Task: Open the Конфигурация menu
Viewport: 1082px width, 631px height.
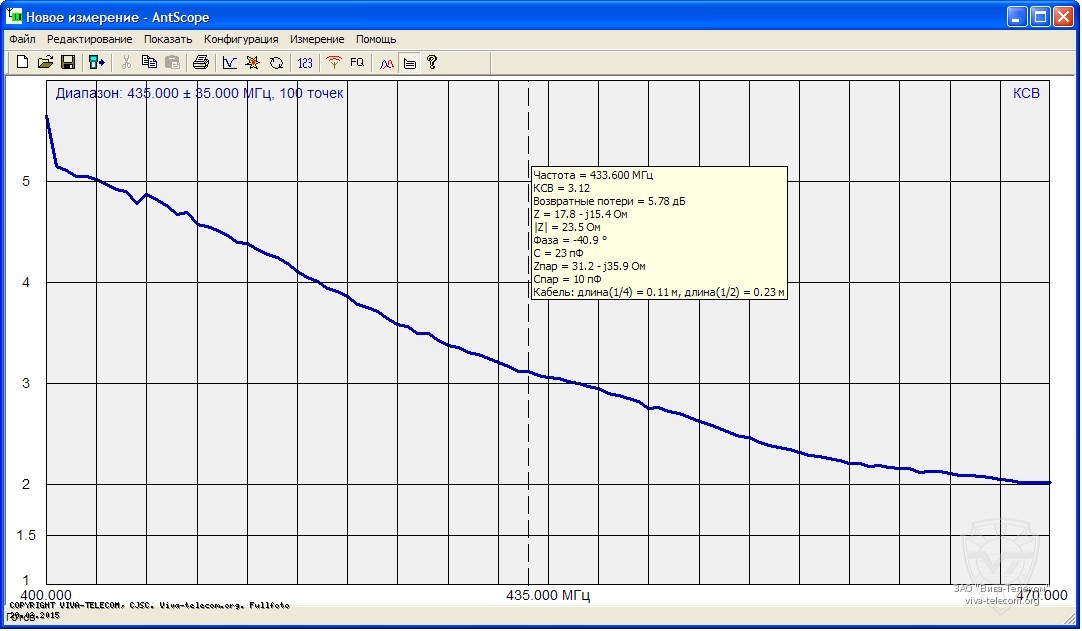Action: [241, 39]
